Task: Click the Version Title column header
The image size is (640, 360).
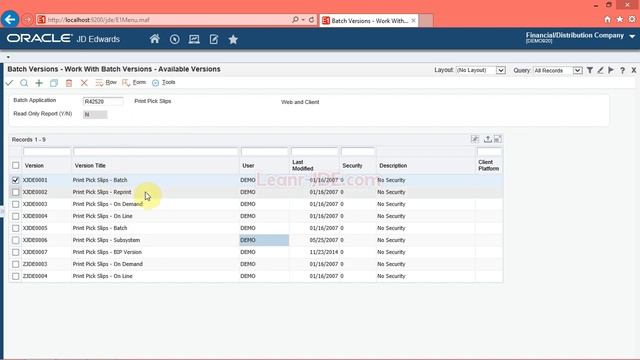Action: tap(90, 165)
